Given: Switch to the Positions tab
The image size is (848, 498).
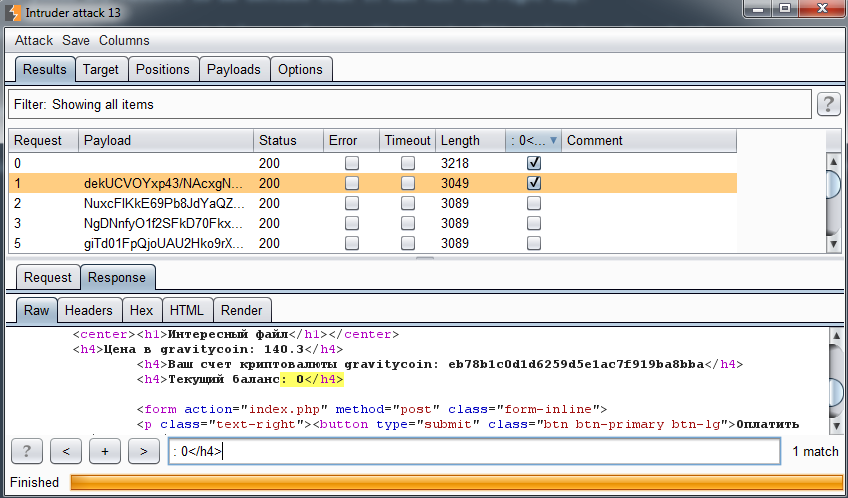Looking at the screenshot, I should coord(163,70).
